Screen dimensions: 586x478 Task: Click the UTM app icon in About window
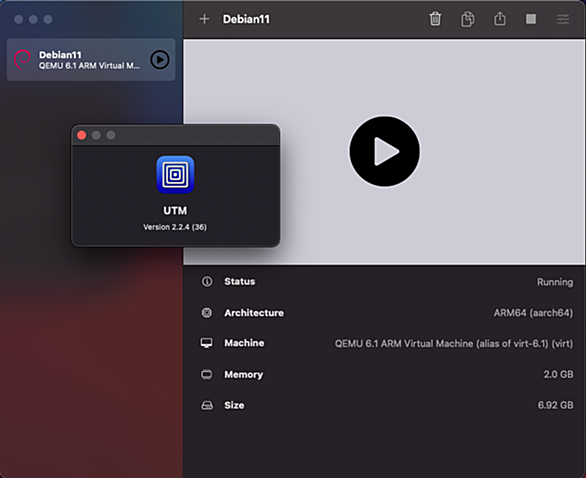175,175
